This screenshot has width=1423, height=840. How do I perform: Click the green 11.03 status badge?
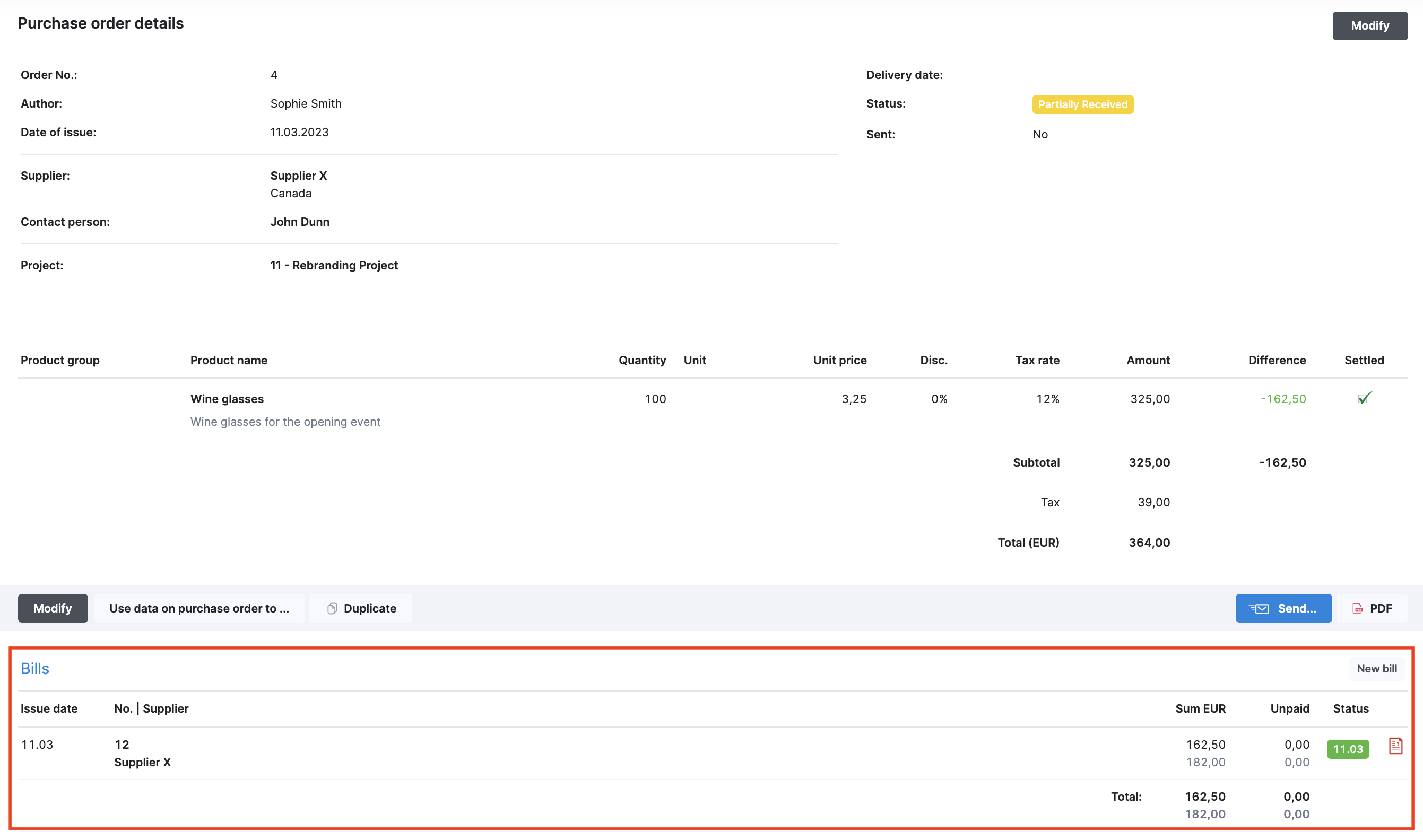point(1348,749)
